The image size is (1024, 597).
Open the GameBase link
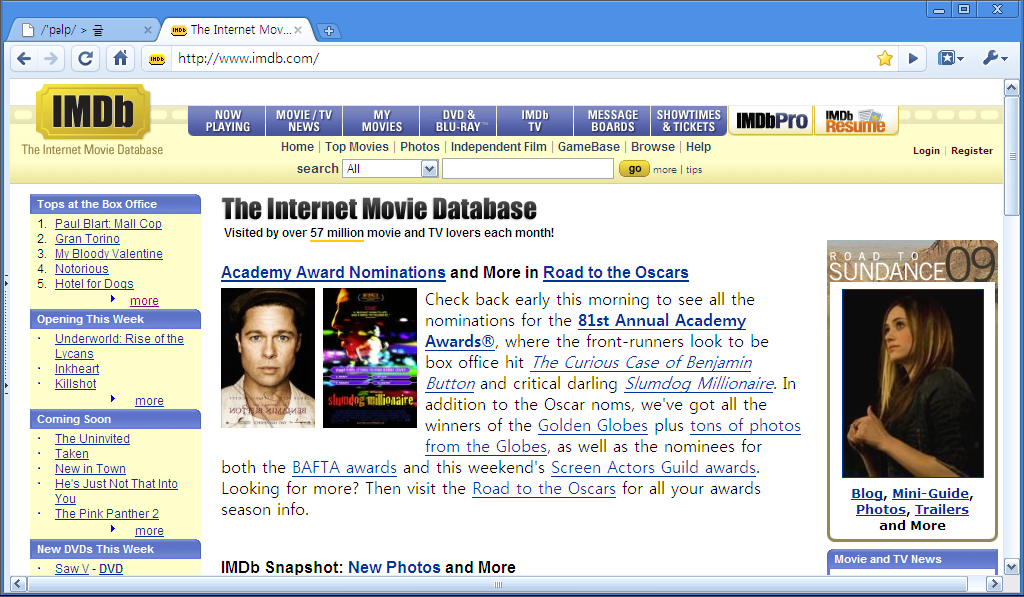[588, 147]
